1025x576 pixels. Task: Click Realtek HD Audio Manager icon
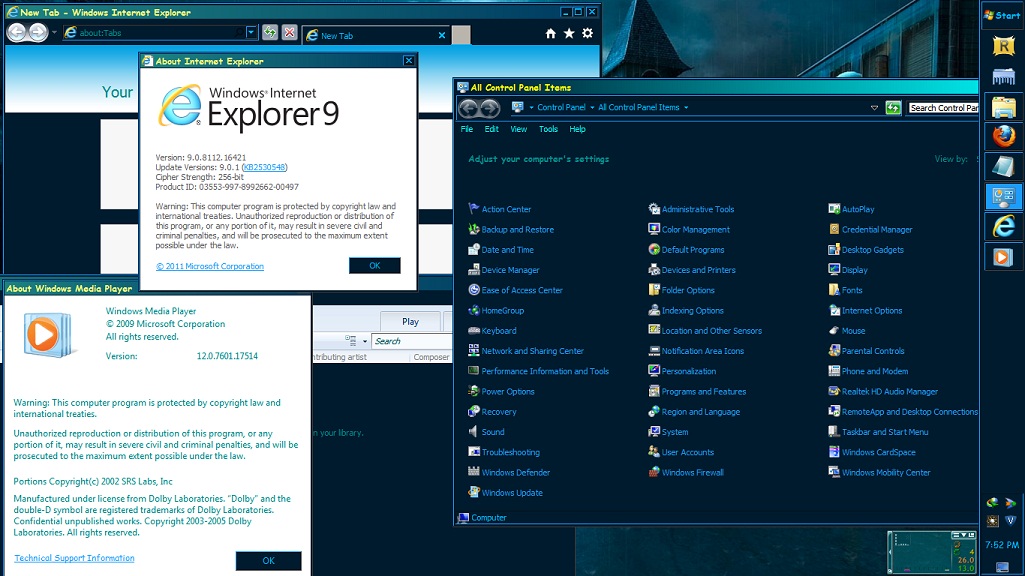pos(834,391)
